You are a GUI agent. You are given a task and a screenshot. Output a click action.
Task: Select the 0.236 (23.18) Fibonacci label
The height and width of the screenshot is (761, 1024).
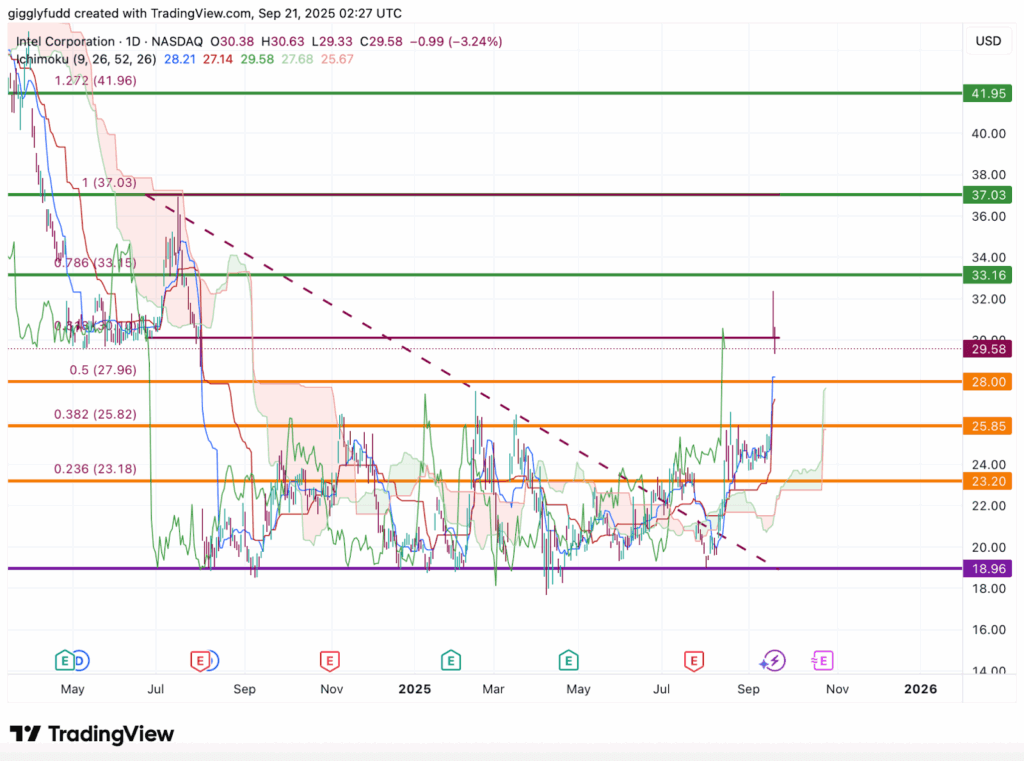pyautogui.click(x=95, y=469)
